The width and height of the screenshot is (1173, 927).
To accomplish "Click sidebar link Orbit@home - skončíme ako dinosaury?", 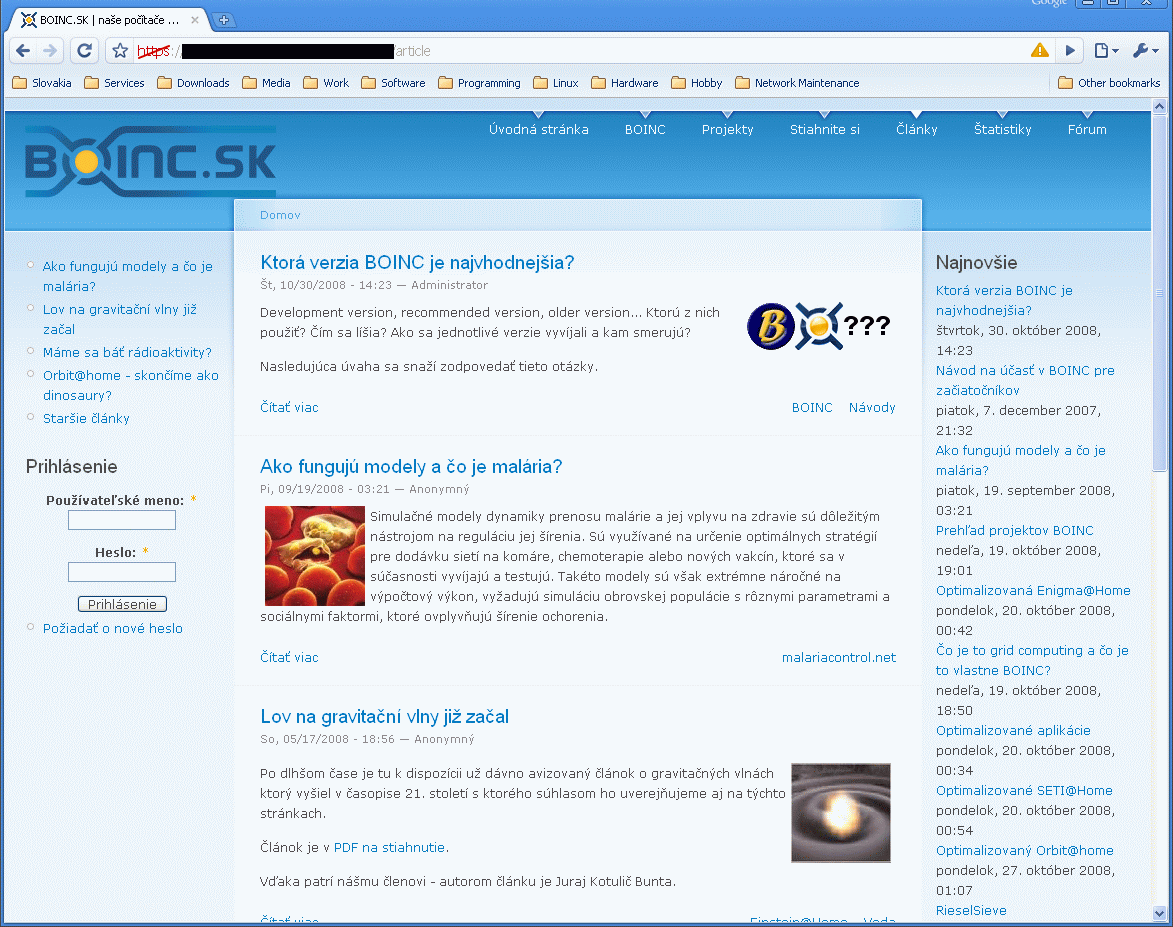I will [x=131, y=385].
